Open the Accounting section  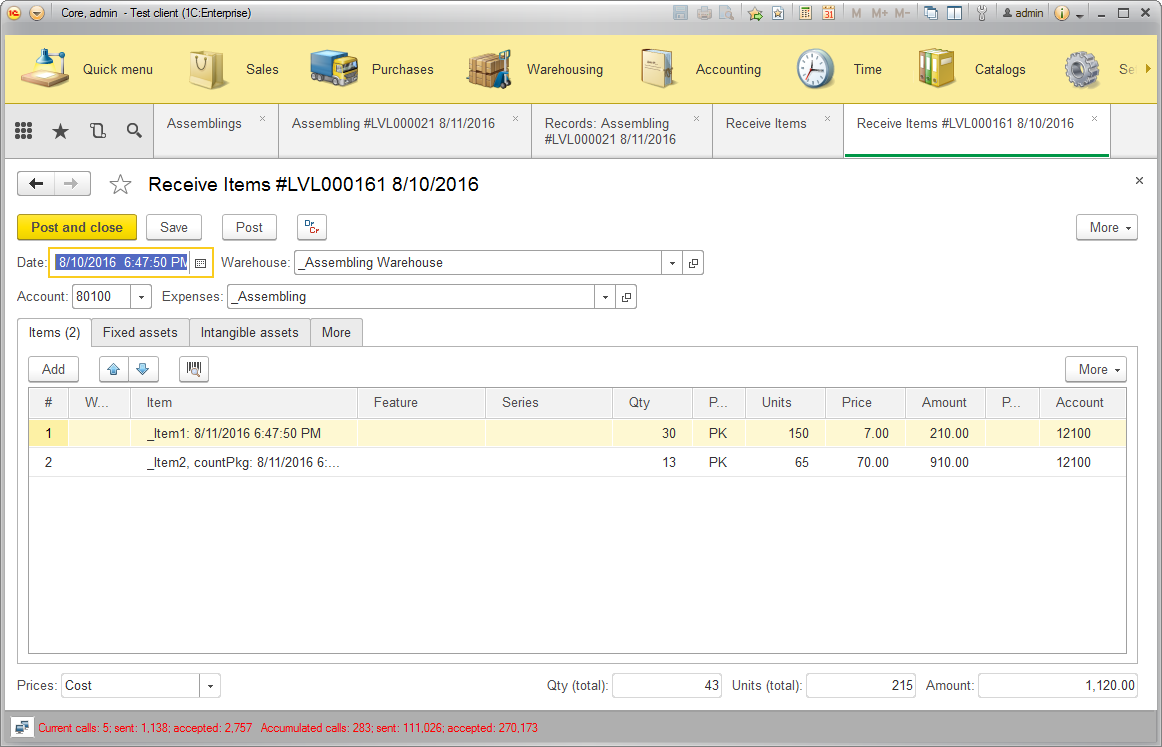(700, 69)
